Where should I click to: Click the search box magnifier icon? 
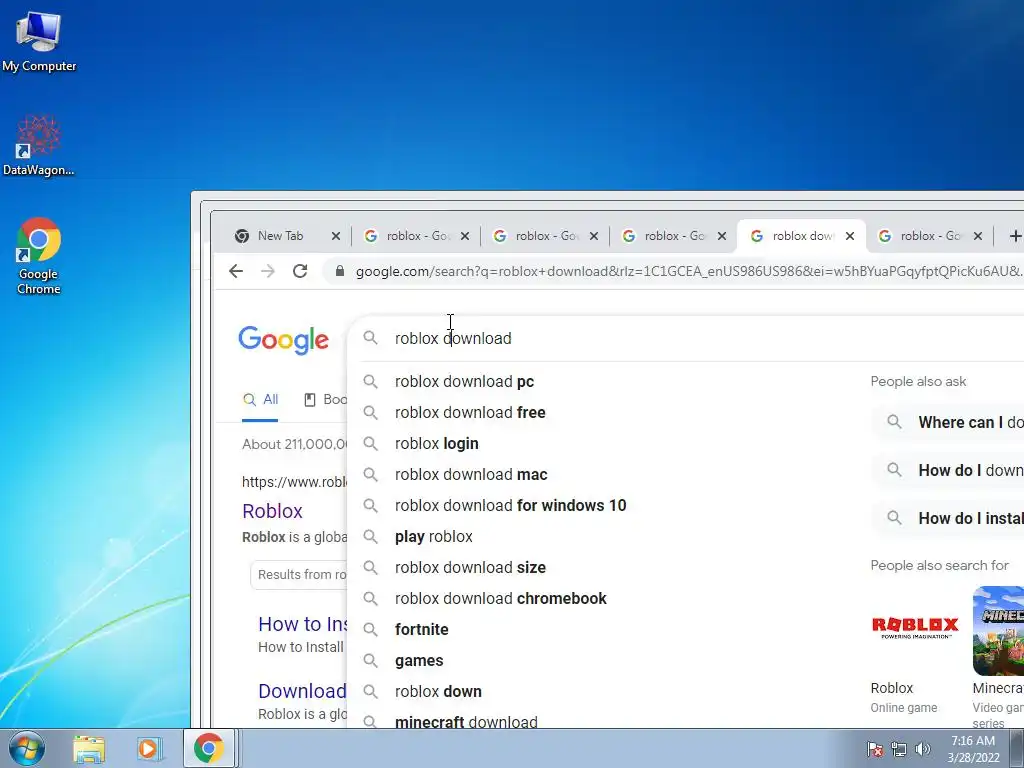pos(370,338)
